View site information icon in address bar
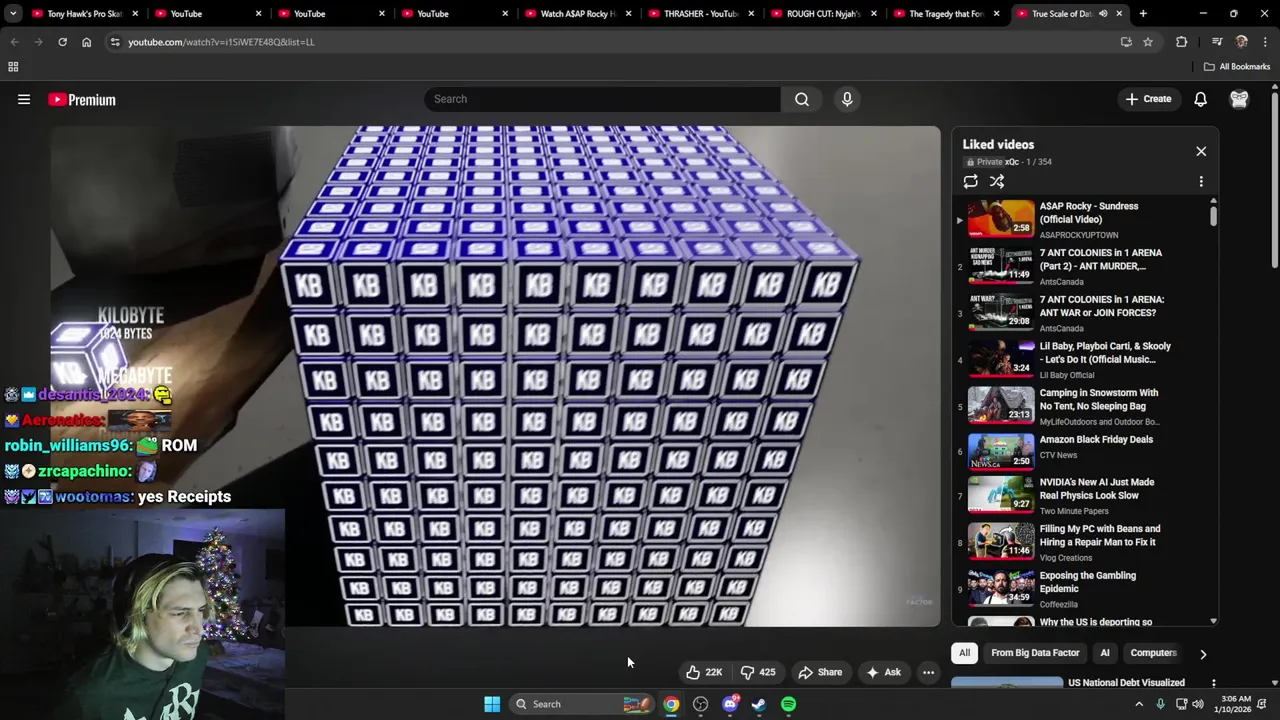1280x720 pixels. coord(115,42)
